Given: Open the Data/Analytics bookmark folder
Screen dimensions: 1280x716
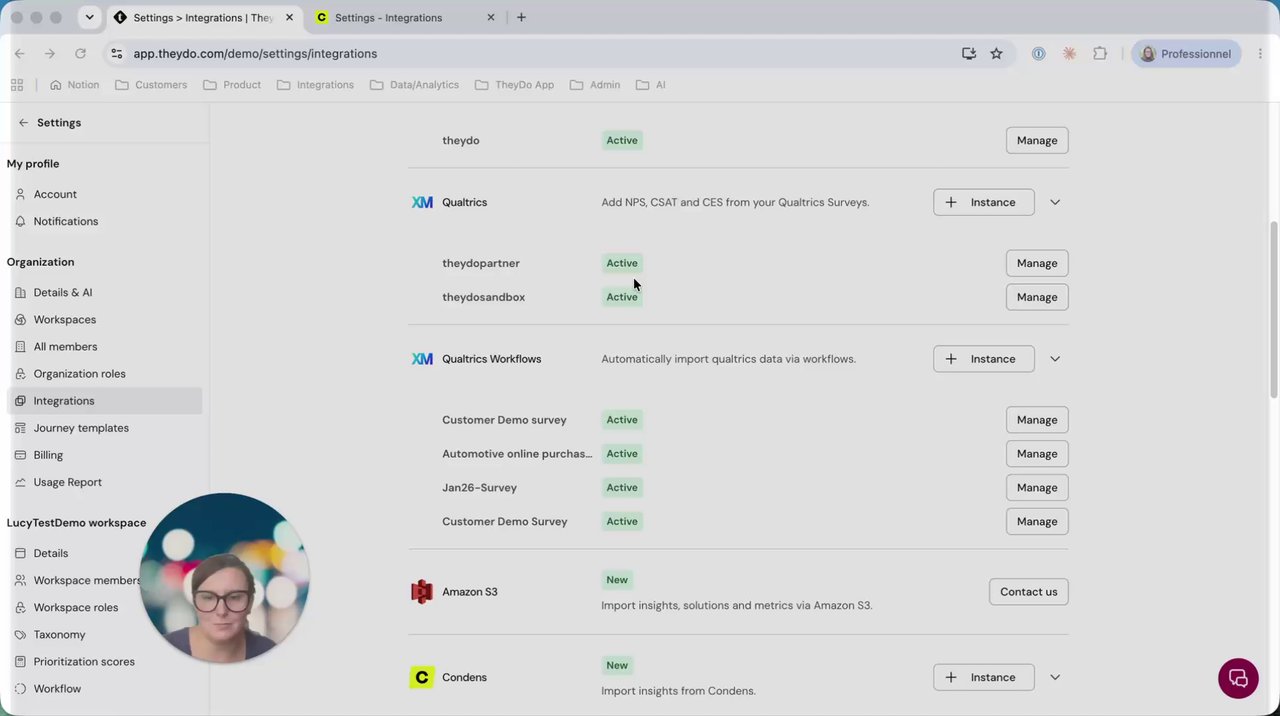Looking at the screenshot, I should tap(414, 85).
